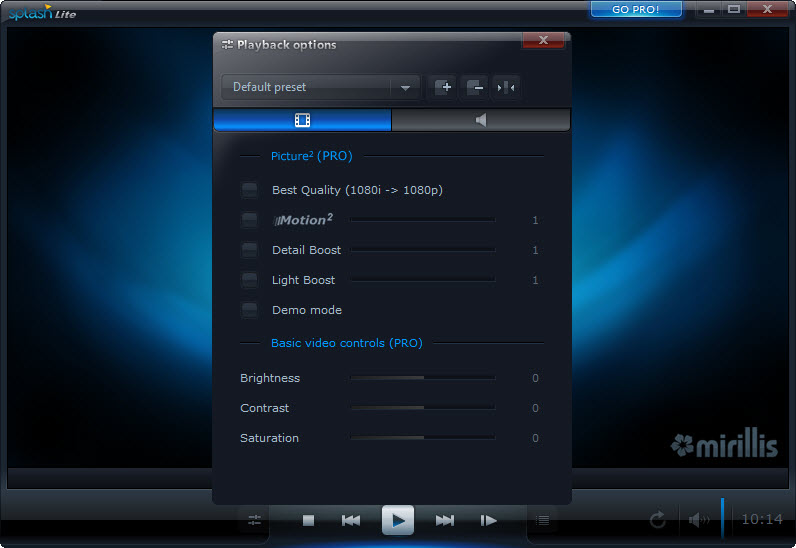This screenshot has width=796, height=548.
Task: Click the Playback options title
Action: pos(286,45)
